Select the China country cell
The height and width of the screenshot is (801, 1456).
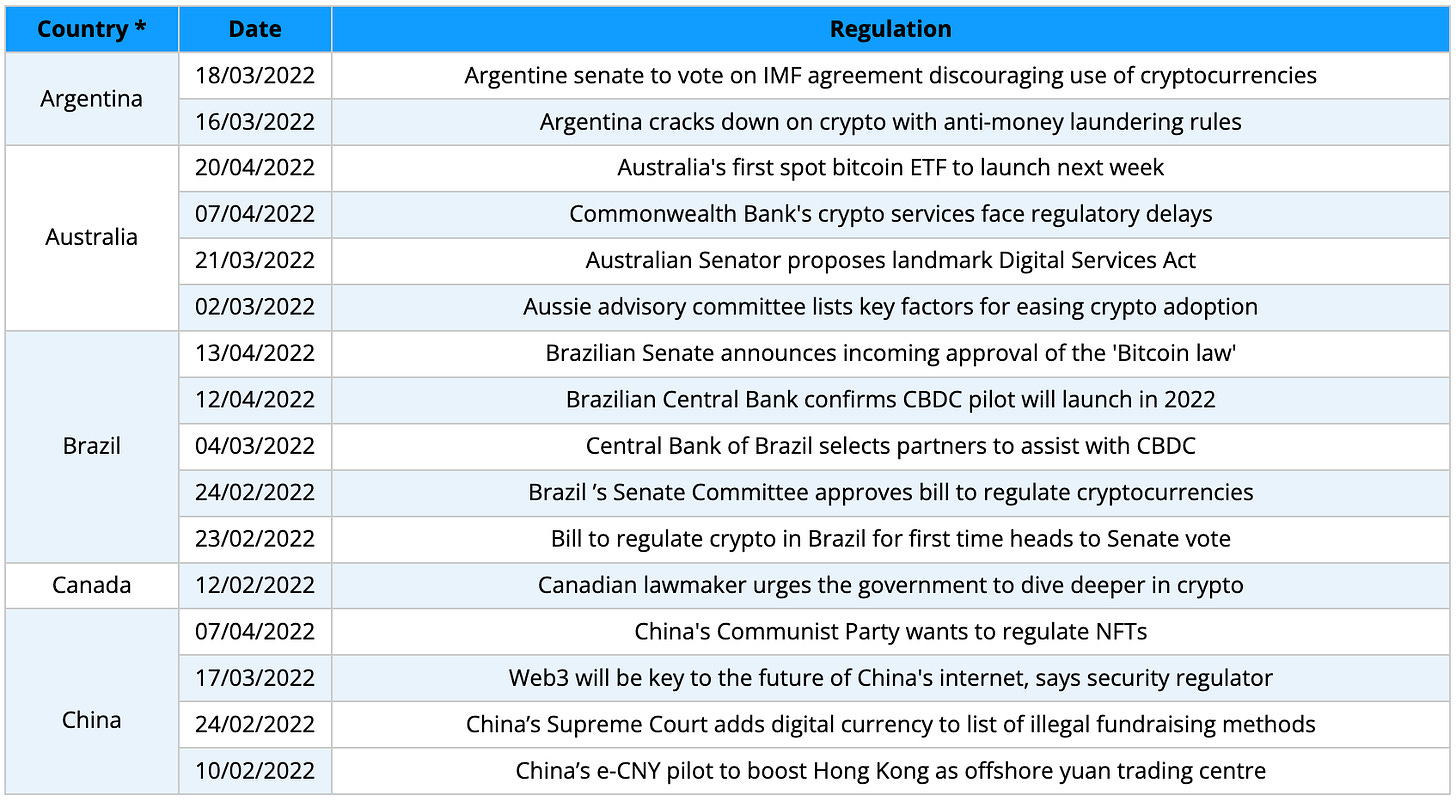[x=91, y=720]
